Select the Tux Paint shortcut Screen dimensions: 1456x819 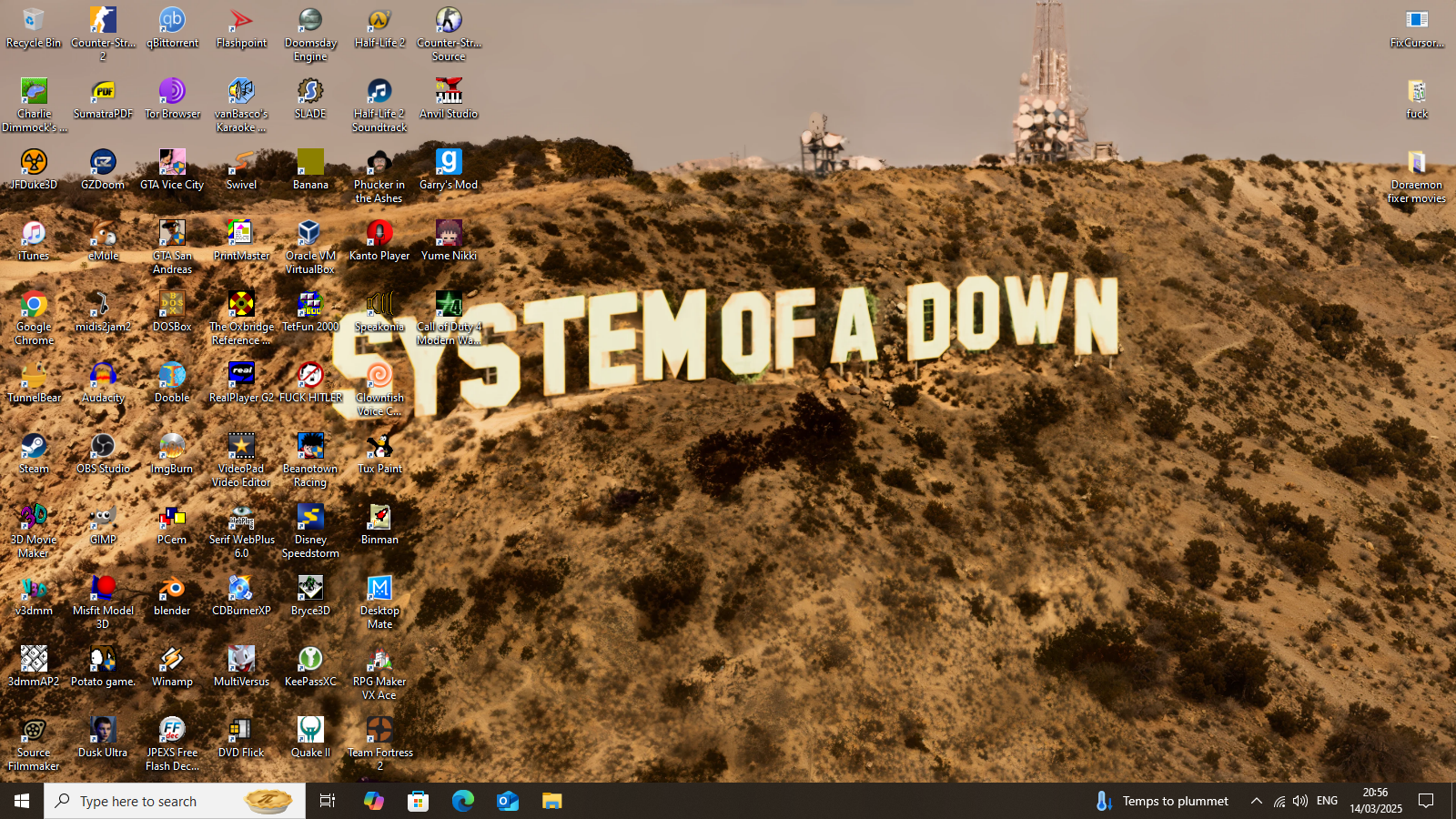379,454
